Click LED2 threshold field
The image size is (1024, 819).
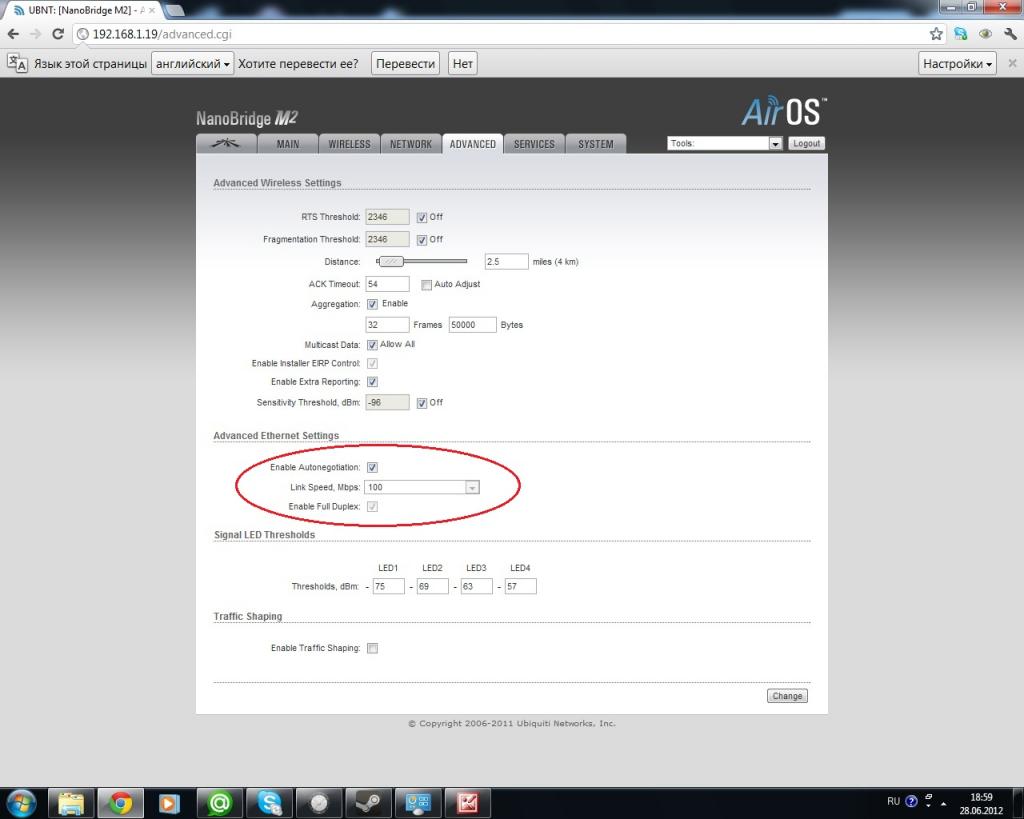[432, 586]
